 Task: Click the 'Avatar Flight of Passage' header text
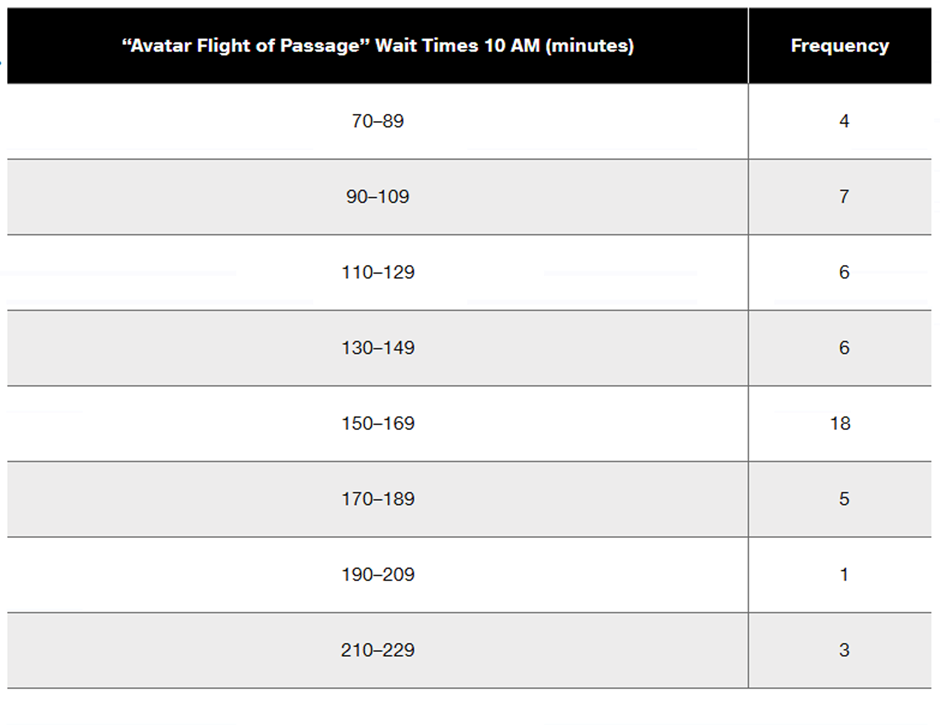(245, 46)
